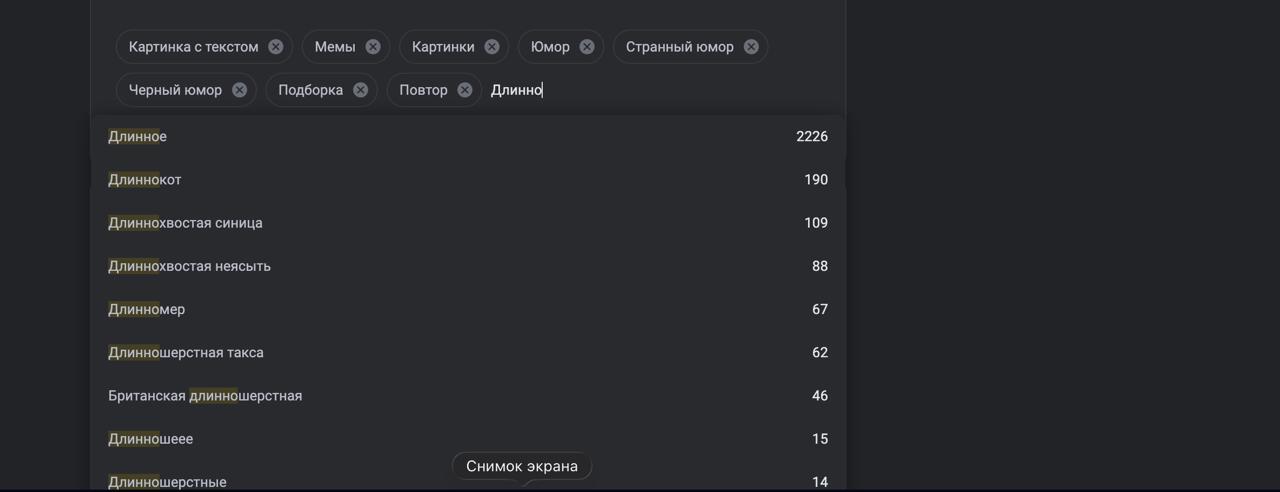Pick 'Длиннохвостая синица' suggestion
Image resolution: width=1280 pixels, height=492 pixels.
point(468,223)
